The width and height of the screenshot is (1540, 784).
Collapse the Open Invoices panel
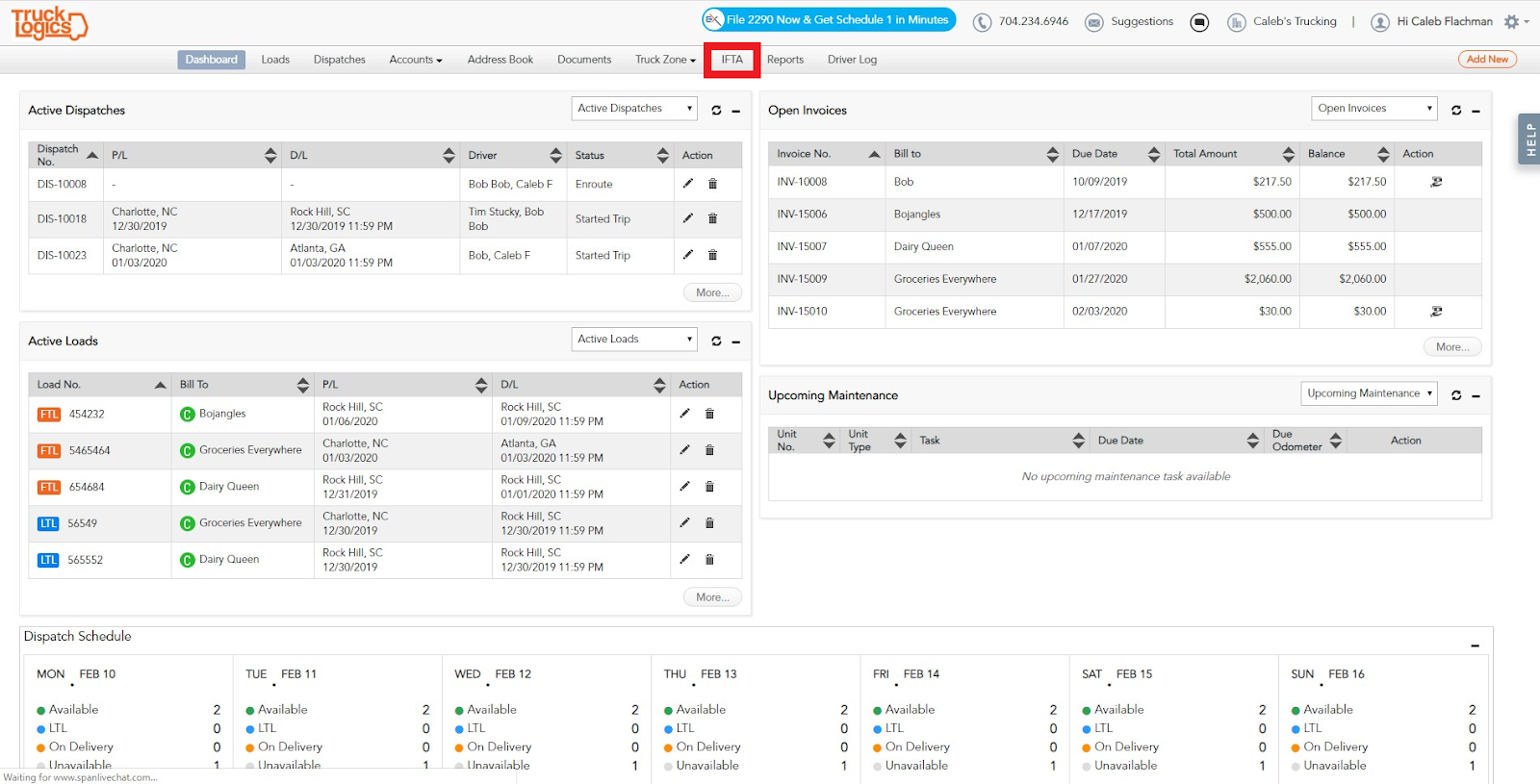[1476, 111]
